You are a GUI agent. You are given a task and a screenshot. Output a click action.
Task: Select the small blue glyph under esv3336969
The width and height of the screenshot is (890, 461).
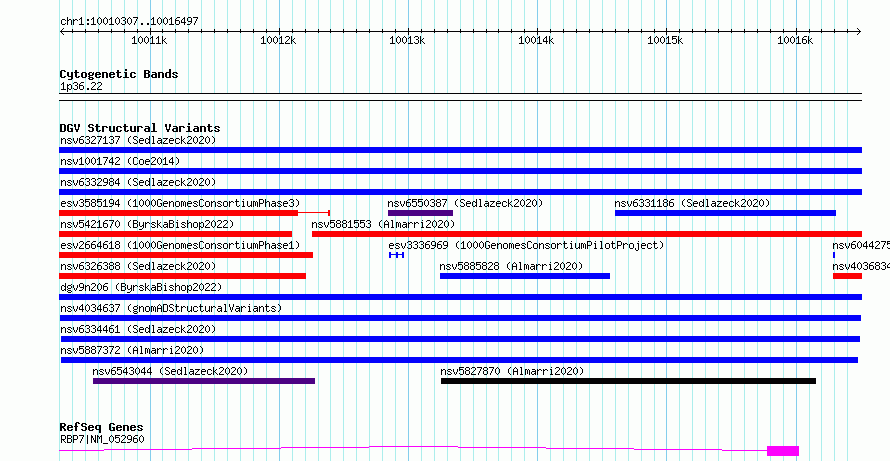click(x=396, y=255)
